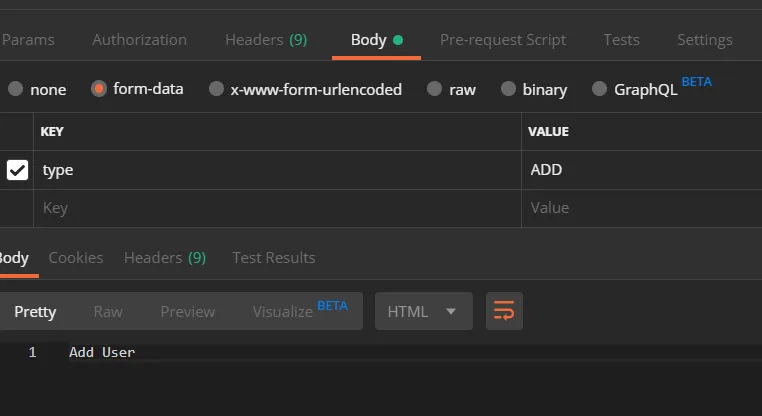Viewport: 762px width, 416px height.
Task: Open the HTML format dropdown
Action: (x=423, y=312)
